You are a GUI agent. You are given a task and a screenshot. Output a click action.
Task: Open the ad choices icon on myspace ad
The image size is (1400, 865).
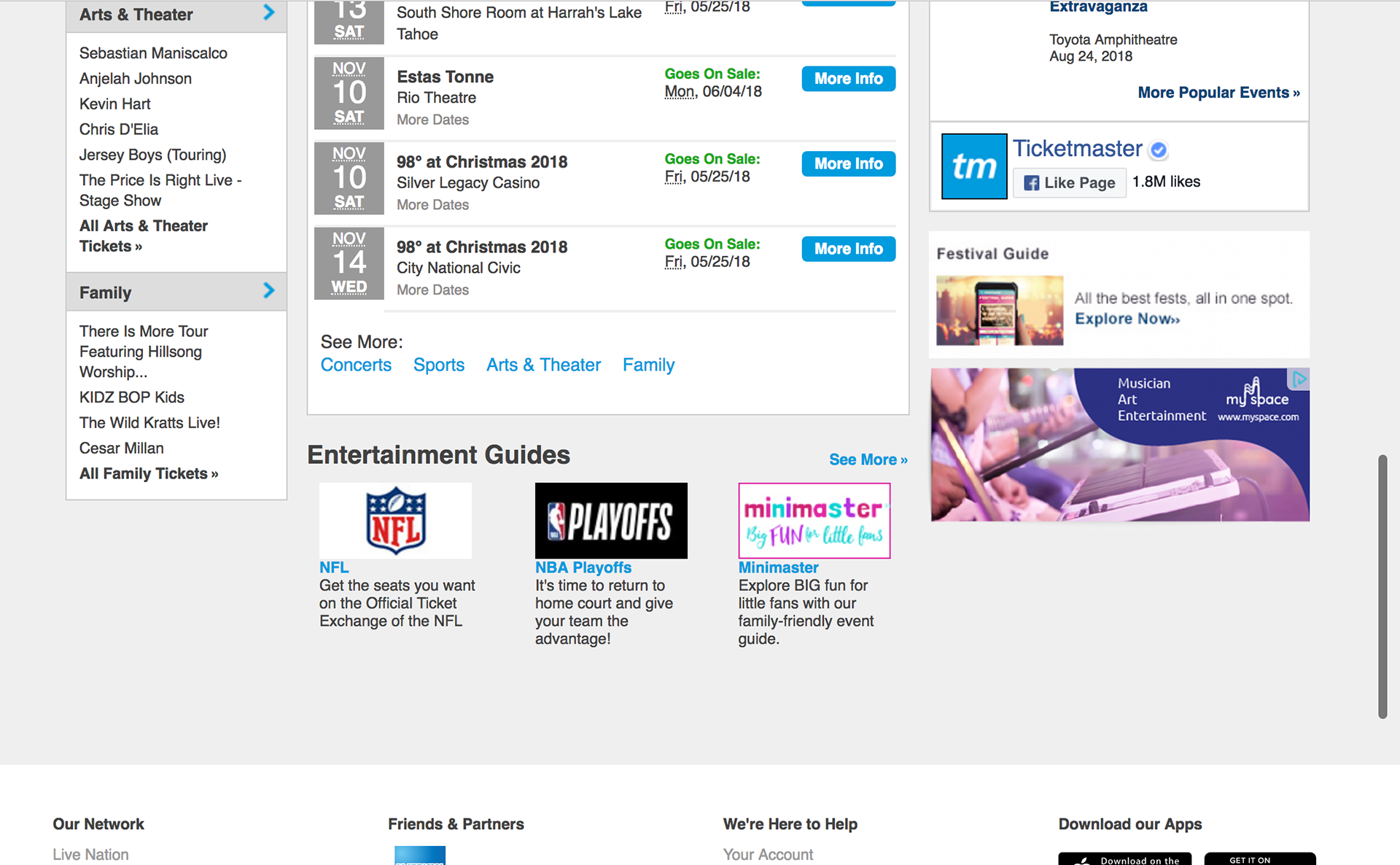(x=1299, y=379)
